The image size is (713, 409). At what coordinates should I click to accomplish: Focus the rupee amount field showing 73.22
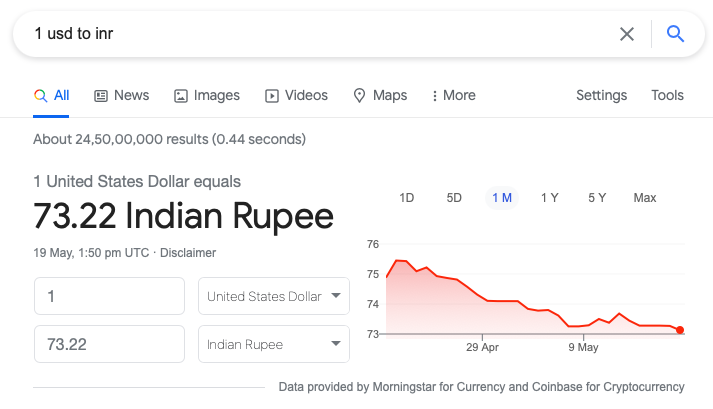coord(110,344)
